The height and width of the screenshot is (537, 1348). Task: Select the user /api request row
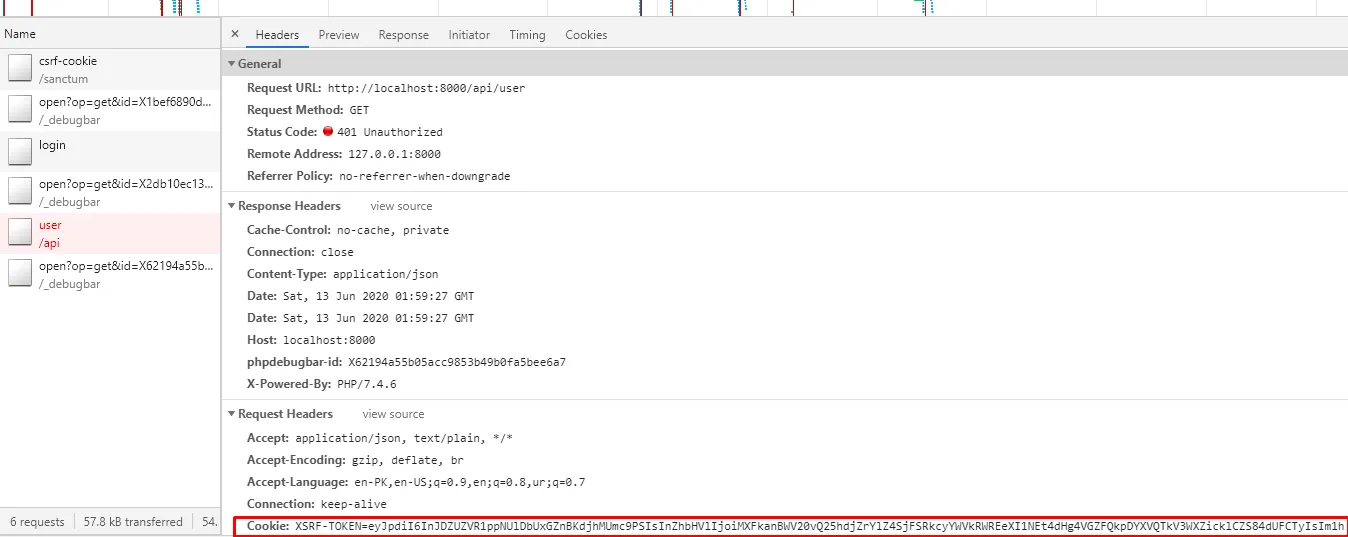(110, 233)
